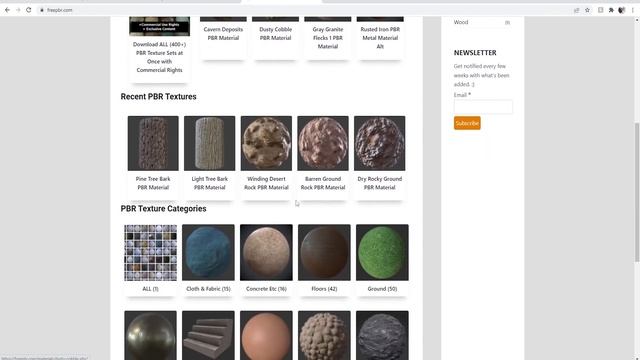The image size is (640, 360).
Task: Open the Winding Desert Rock sphere thumbnail
Action: 266,143
